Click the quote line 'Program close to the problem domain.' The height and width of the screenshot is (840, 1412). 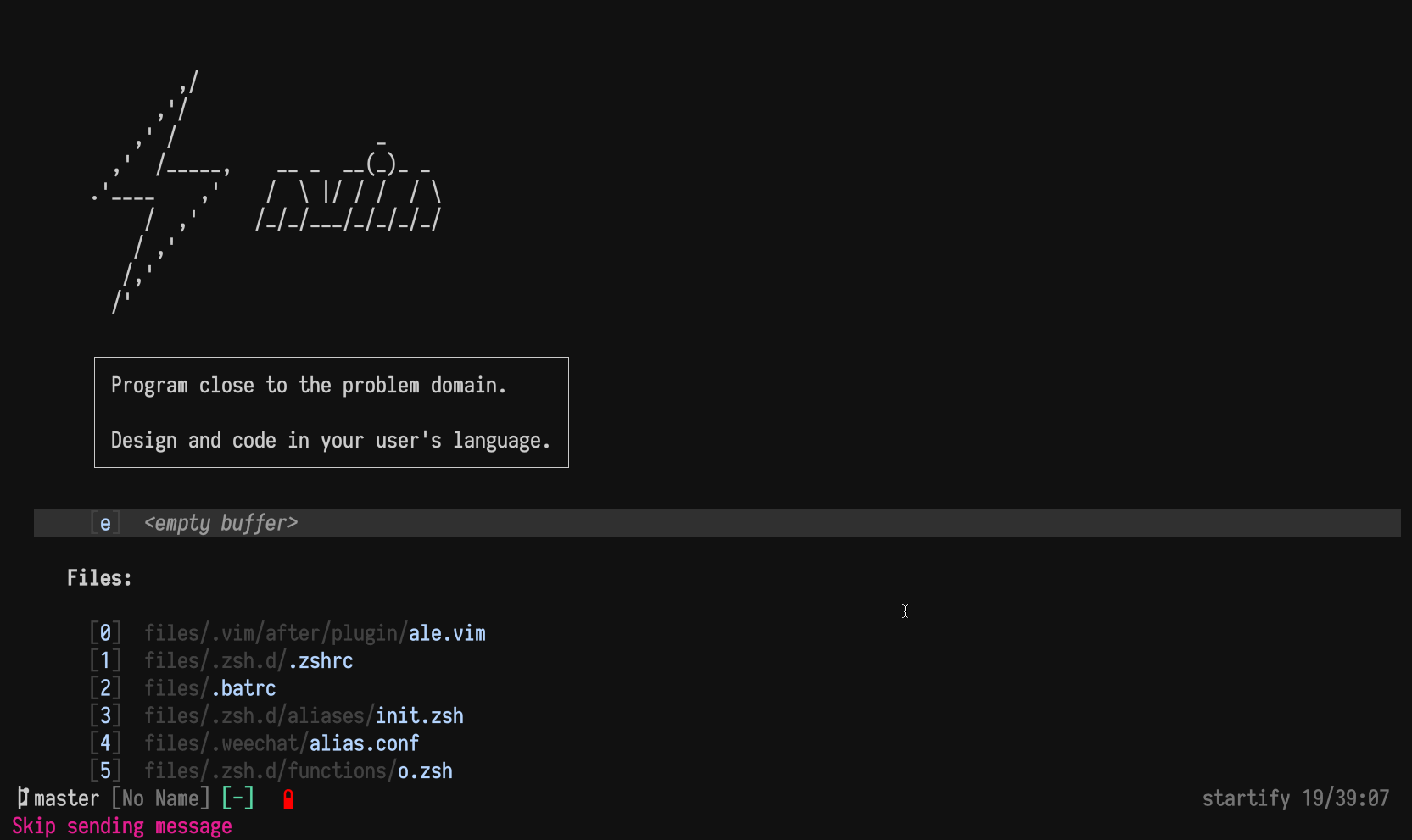[x=309, y=386]
